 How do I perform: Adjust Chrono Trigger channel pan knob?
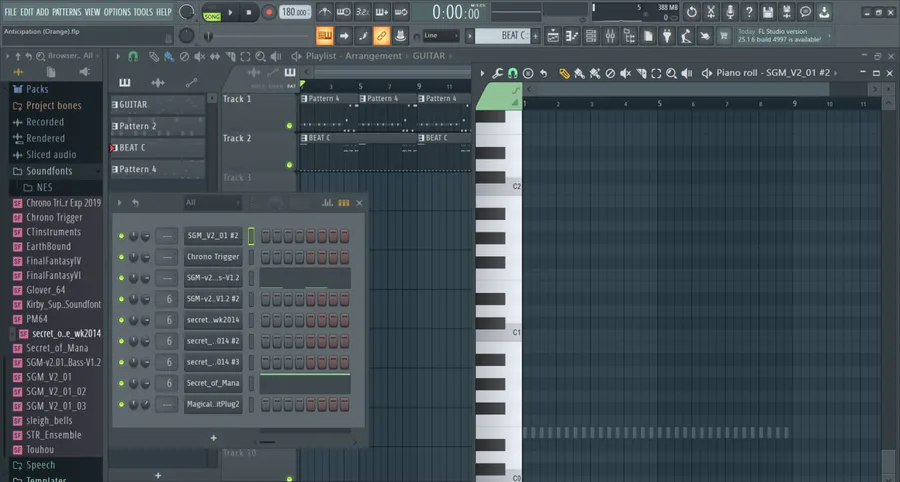(x=134, y=257)
